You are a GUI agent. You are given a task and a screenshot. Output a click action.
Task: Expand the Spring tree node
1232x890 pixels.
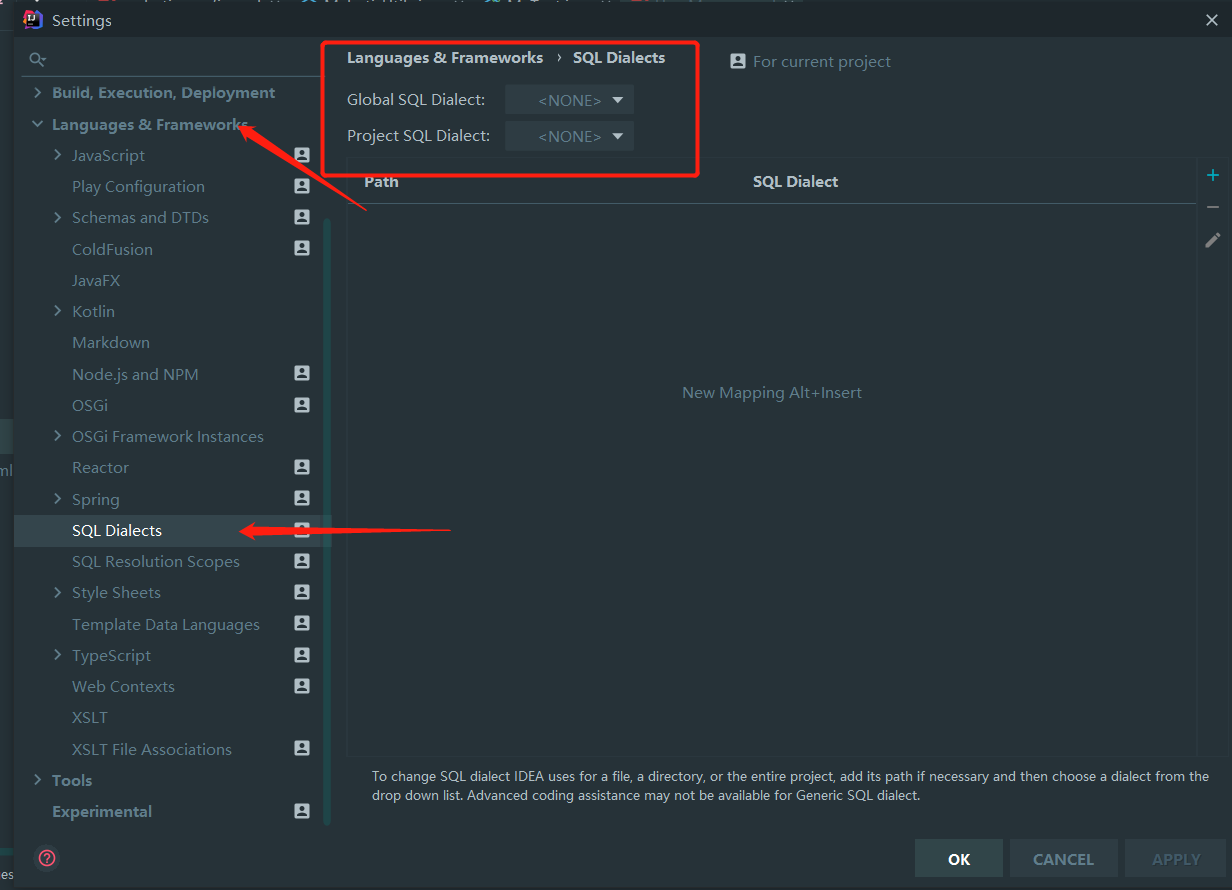tap(58, 499)
